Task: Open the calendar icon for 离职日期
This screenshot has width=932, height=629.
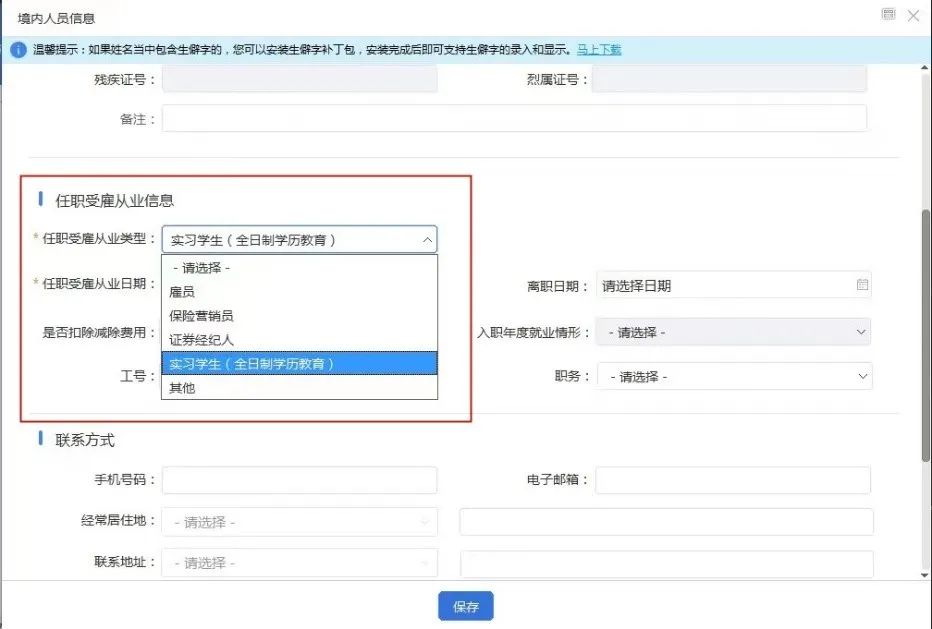Action: (862, 285)
